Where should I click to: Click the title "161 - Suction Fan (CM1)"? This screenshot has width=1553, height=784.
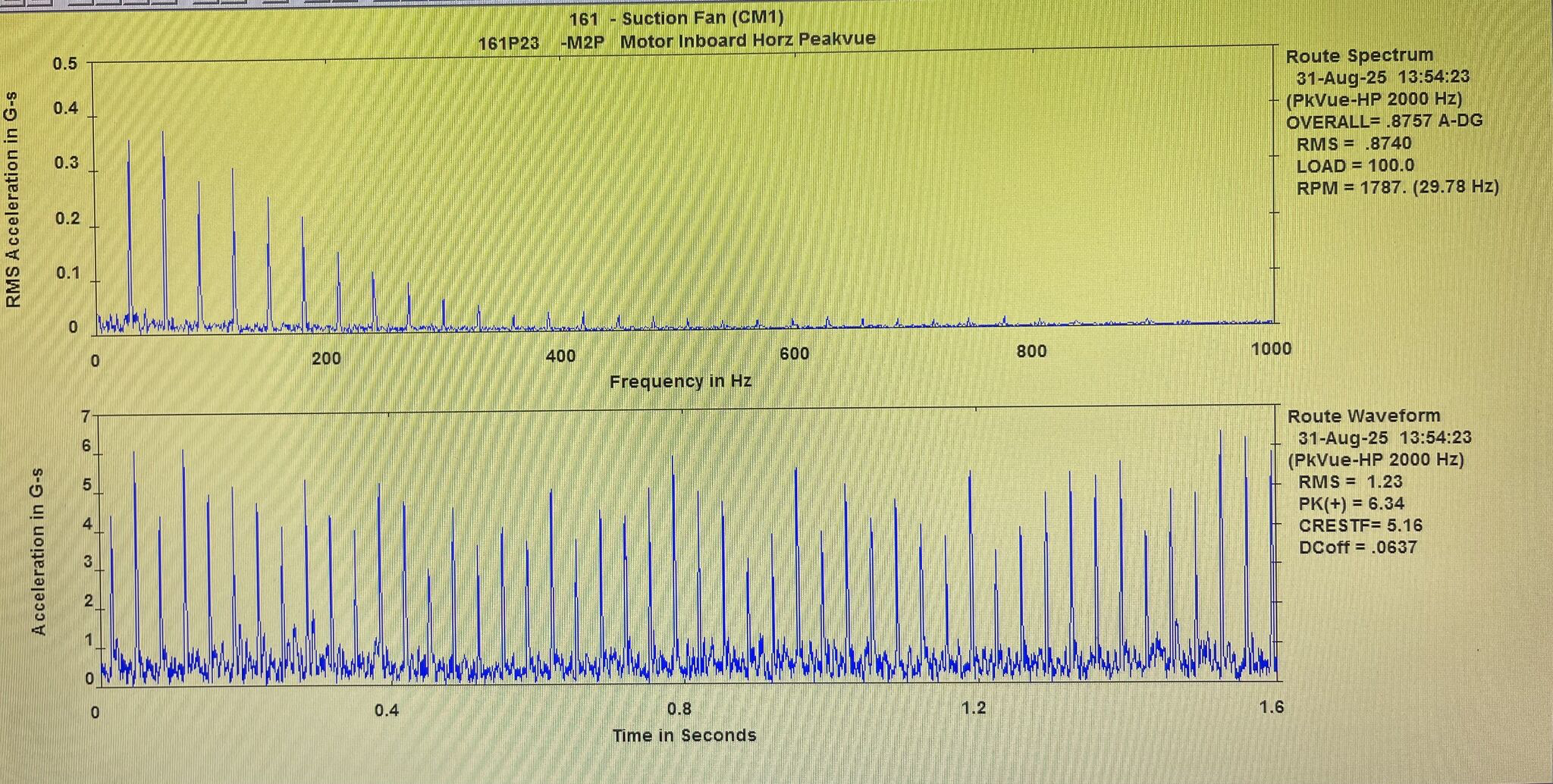click(676, 18)
